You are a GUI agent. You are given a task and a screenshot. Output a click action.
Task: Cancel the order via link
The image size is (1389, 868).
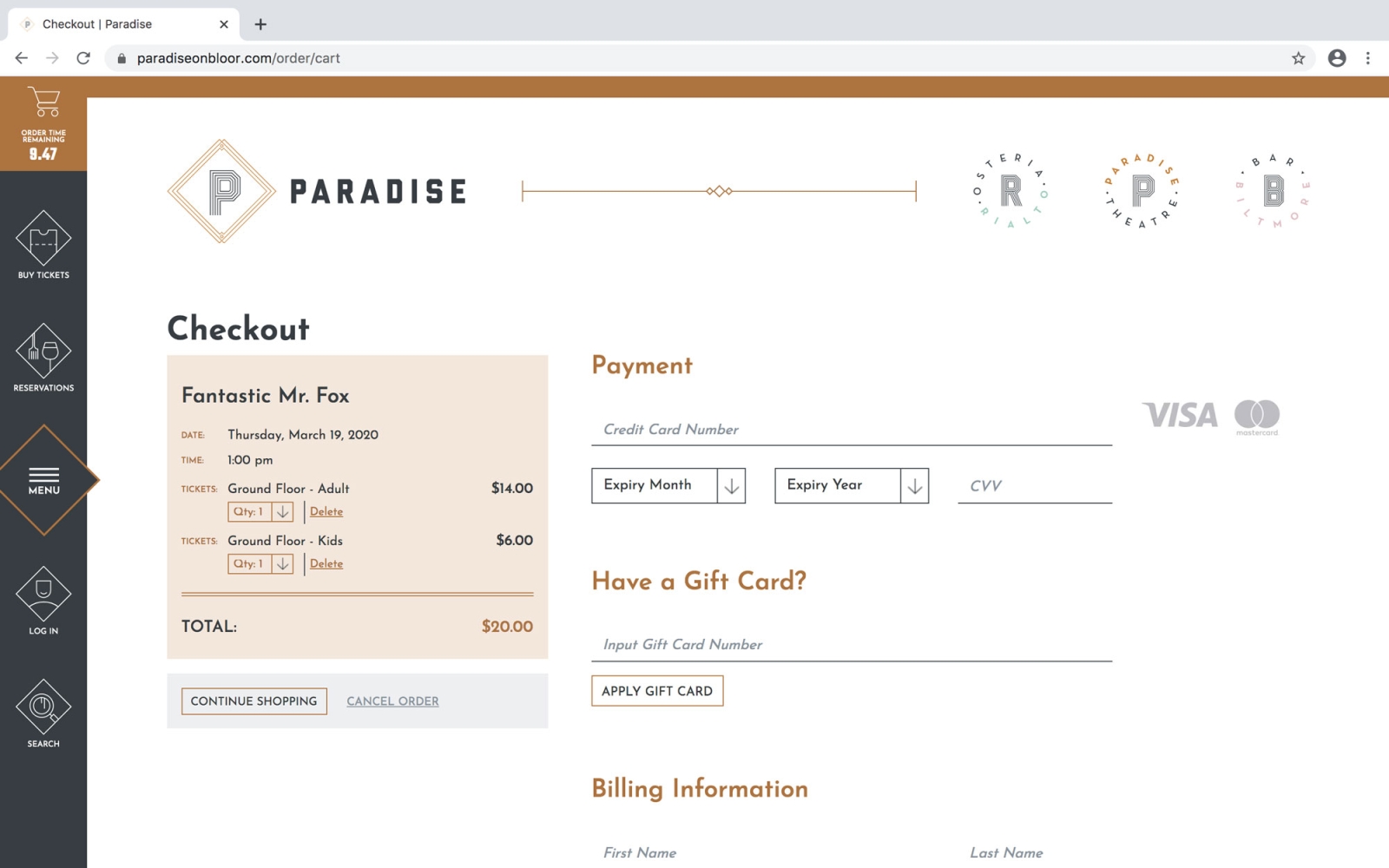point(392,701)
